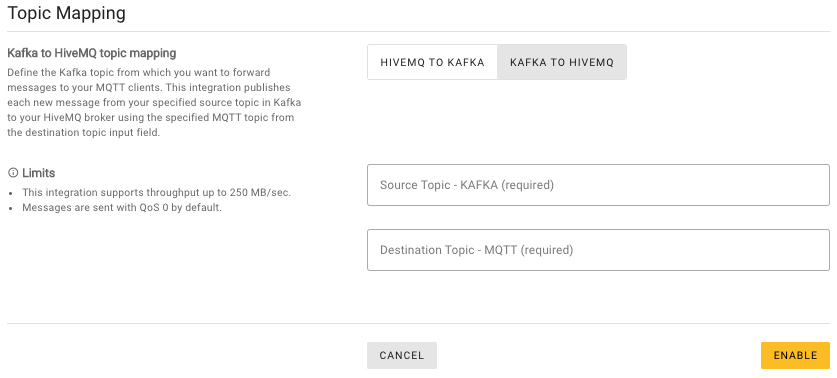Click the Cancel button
The image size is (837, 378).
click(x=402, y=355)
